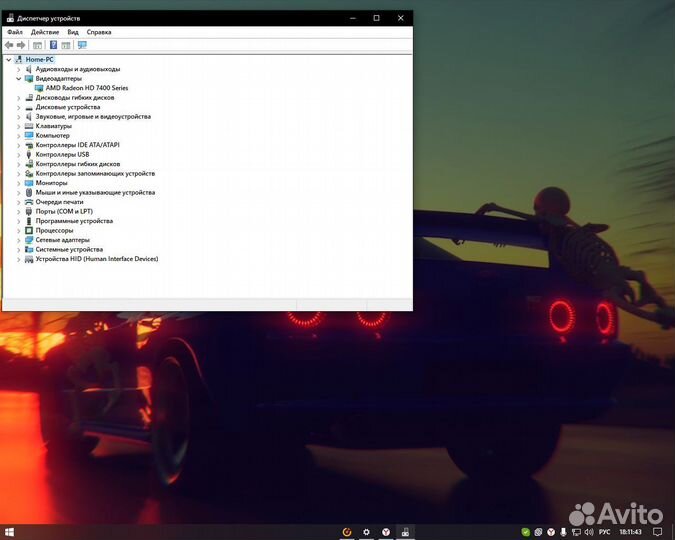Open help via the blue question mark icon

pos(53,45)
